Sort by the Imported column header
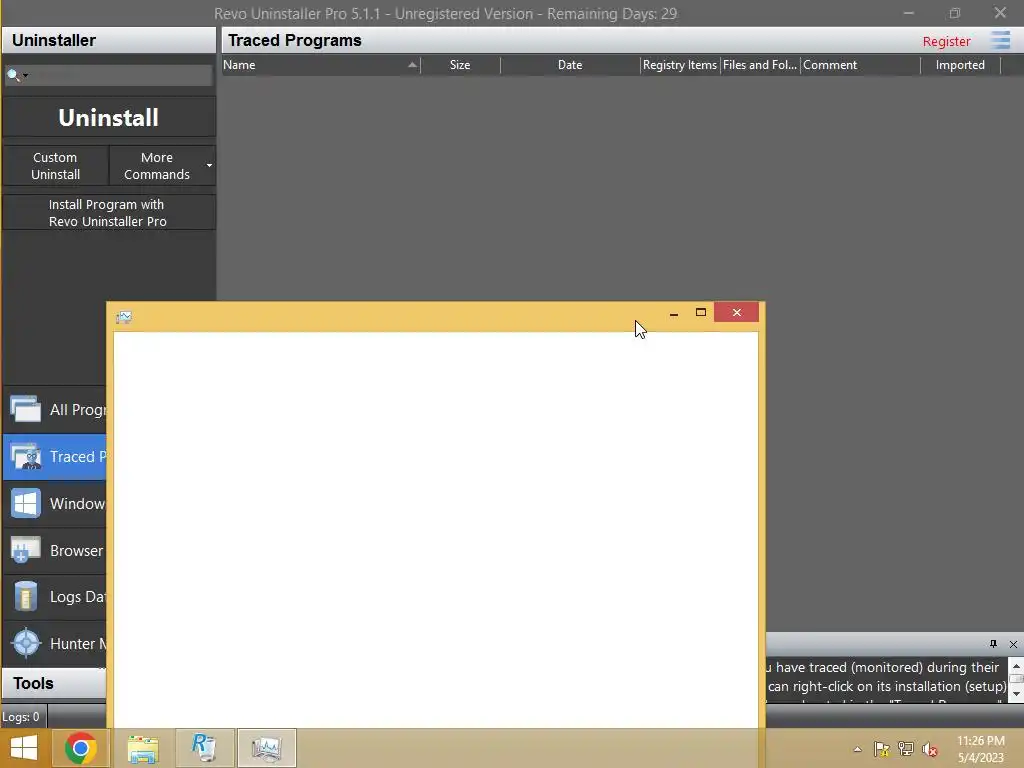1024x768 pixels. [960, 65]
